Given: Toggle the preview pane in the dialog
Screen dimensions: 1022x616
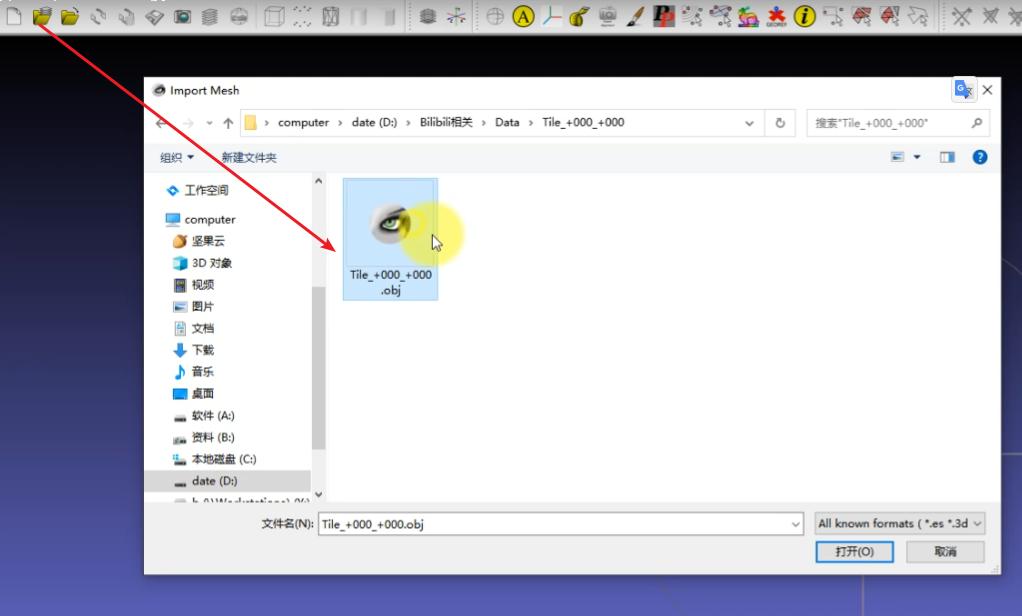Looking at the screenshot, I should point(946,156).
